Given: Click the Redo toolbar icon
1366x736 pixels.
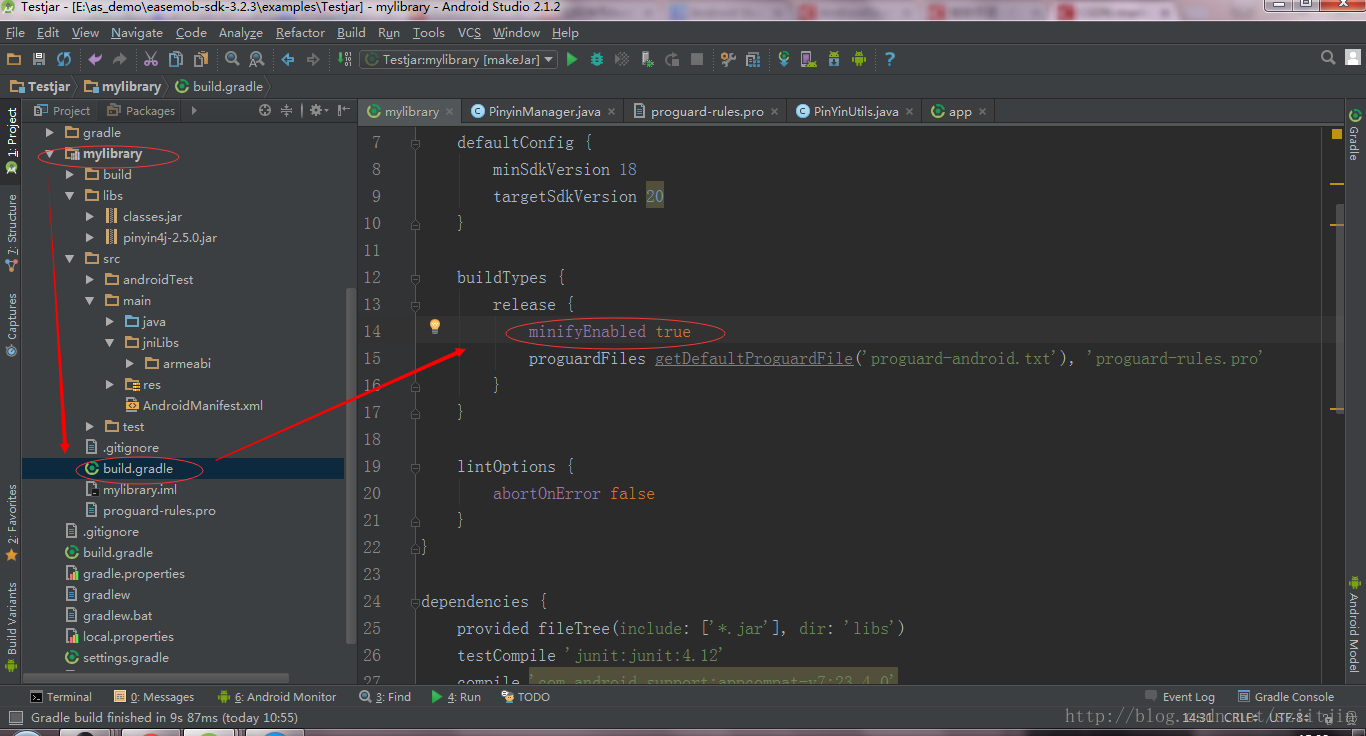Looking at the screenshot, I should pos(120,60).
